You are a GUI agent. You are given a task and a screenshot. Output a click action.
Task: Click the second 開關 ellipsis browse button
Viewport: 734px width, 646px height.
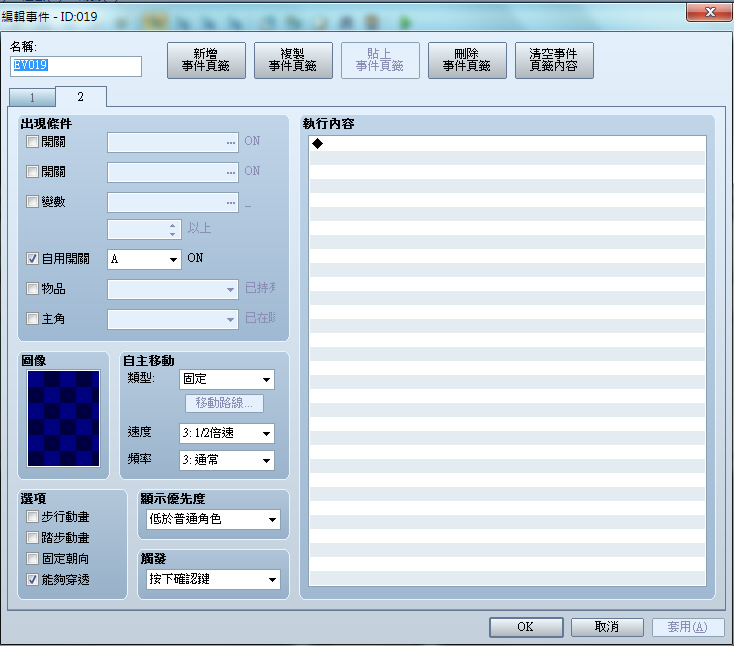tap(231, 172)
